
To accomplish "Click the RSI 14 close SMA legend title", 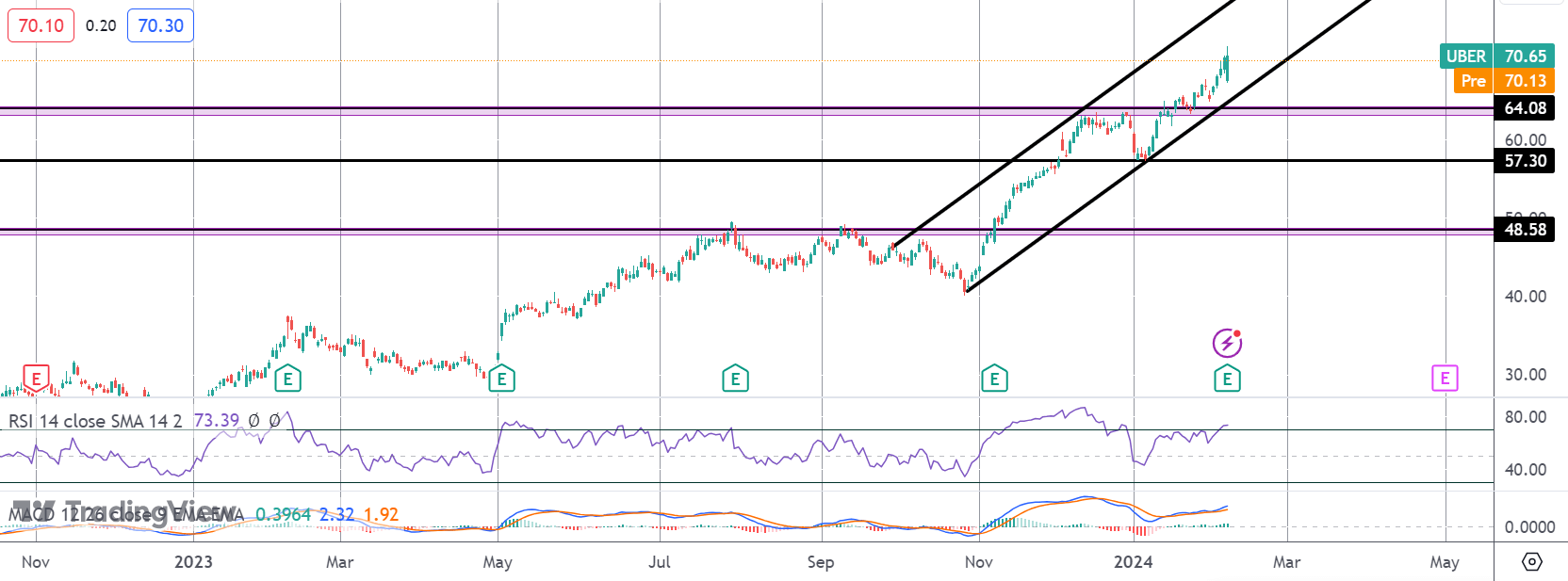I will pyautogui.click(x=95, y=421).
